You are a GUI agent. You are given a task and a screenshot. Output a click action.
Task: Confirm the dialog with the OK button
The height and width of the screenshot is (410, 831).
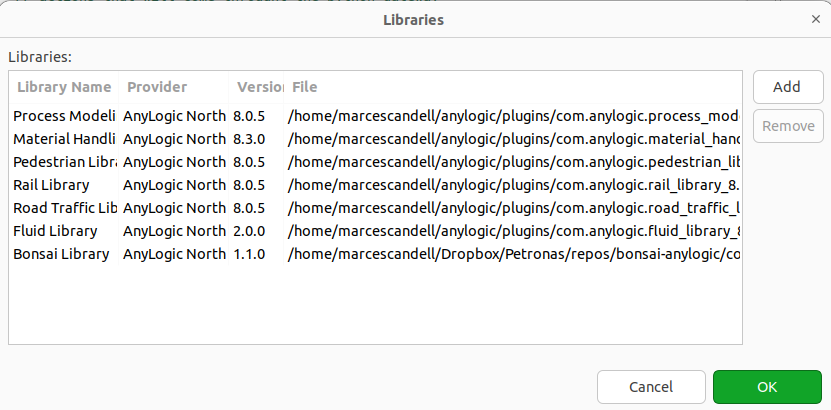(767, 387)
